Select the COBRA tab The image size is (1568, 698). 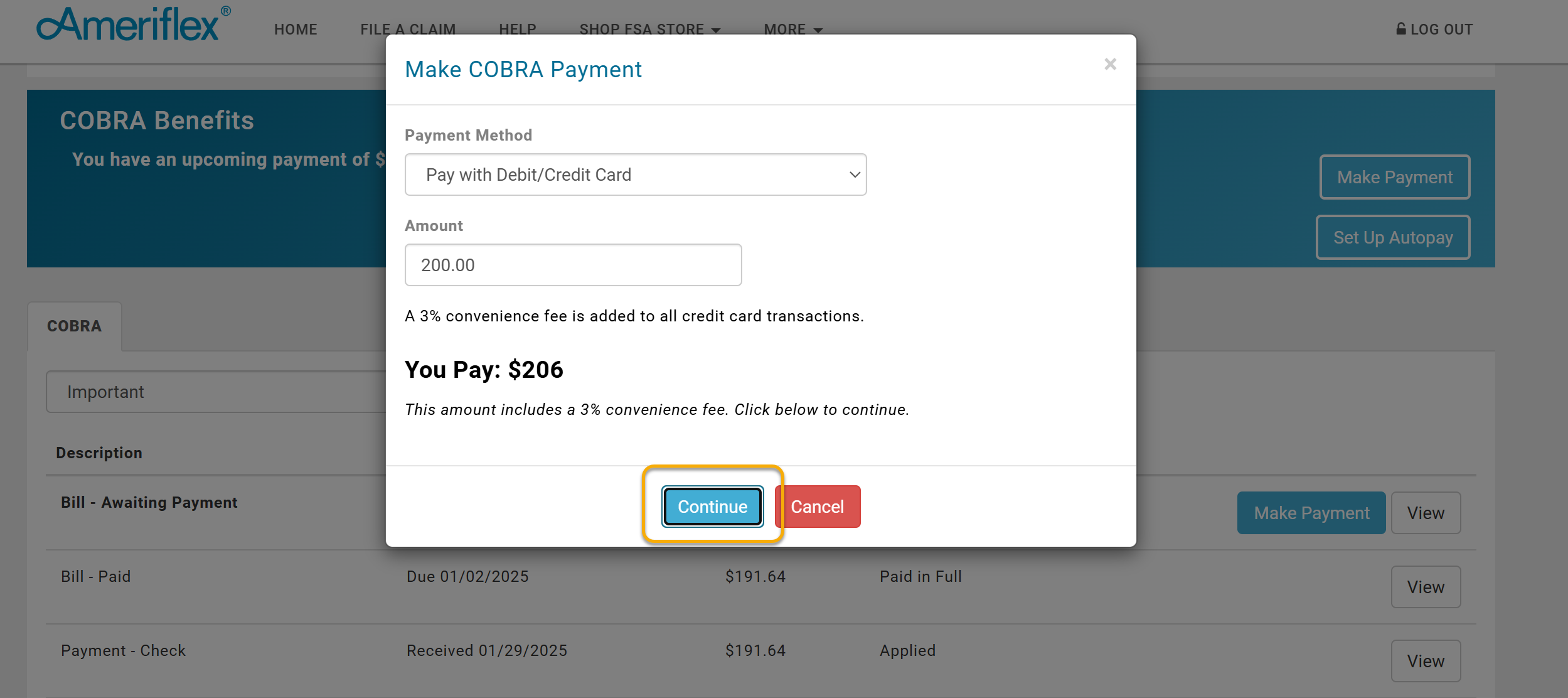coord(74,326)
